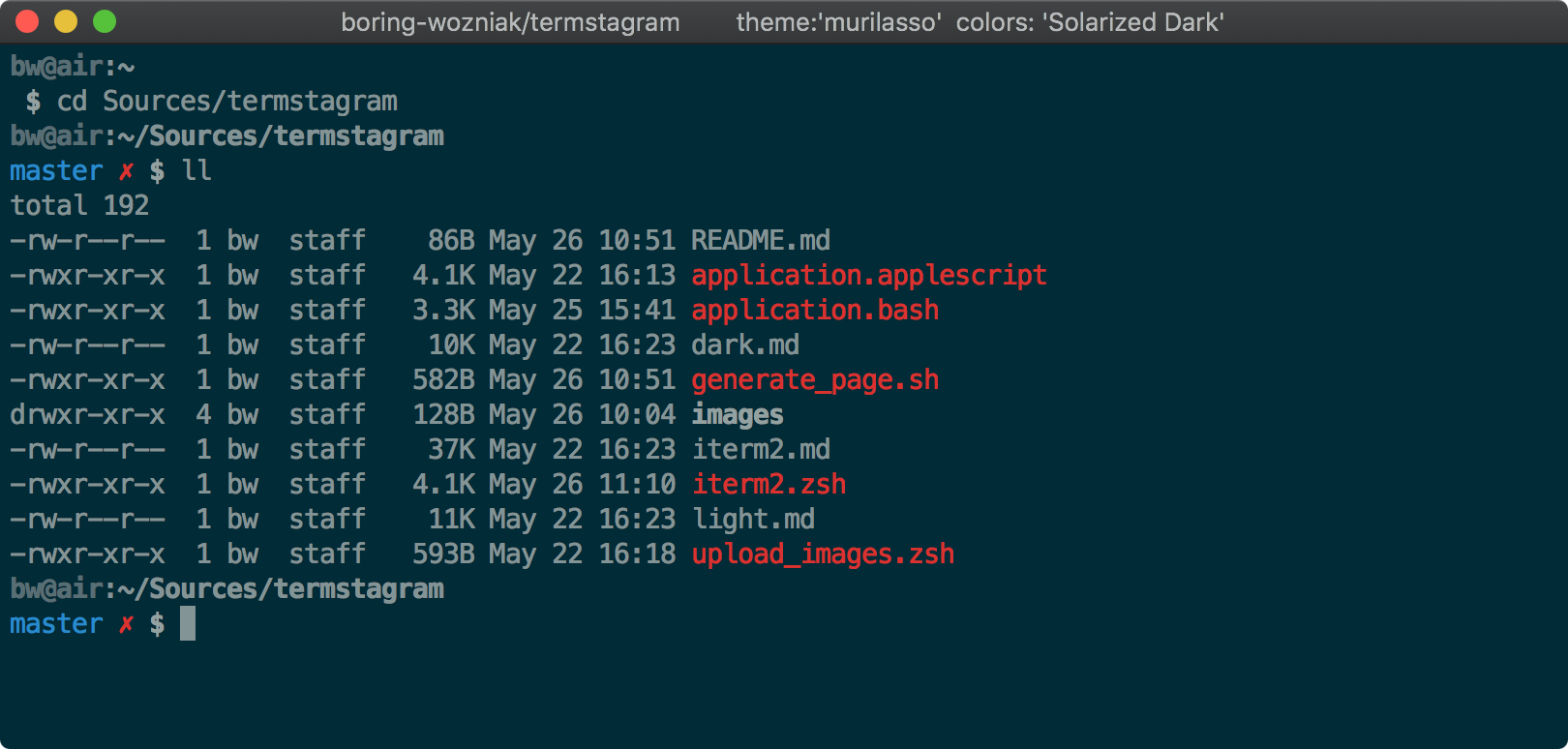Select the iterm2.zsh file name
This screenshot has height=749, width=1568.
(x=769, y=484)
